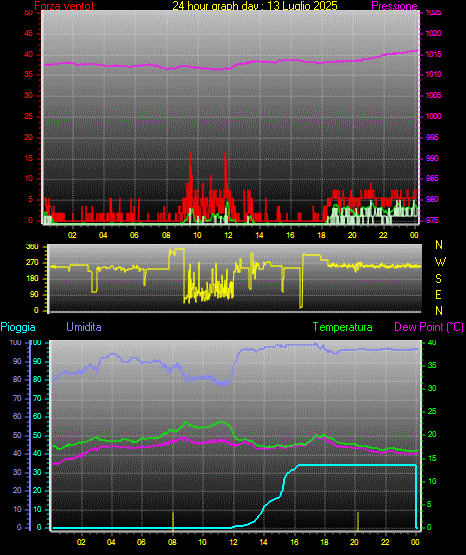The image size is (466, 555).
Task: Select the Temperatura legend label
Action: click(343, 327)
